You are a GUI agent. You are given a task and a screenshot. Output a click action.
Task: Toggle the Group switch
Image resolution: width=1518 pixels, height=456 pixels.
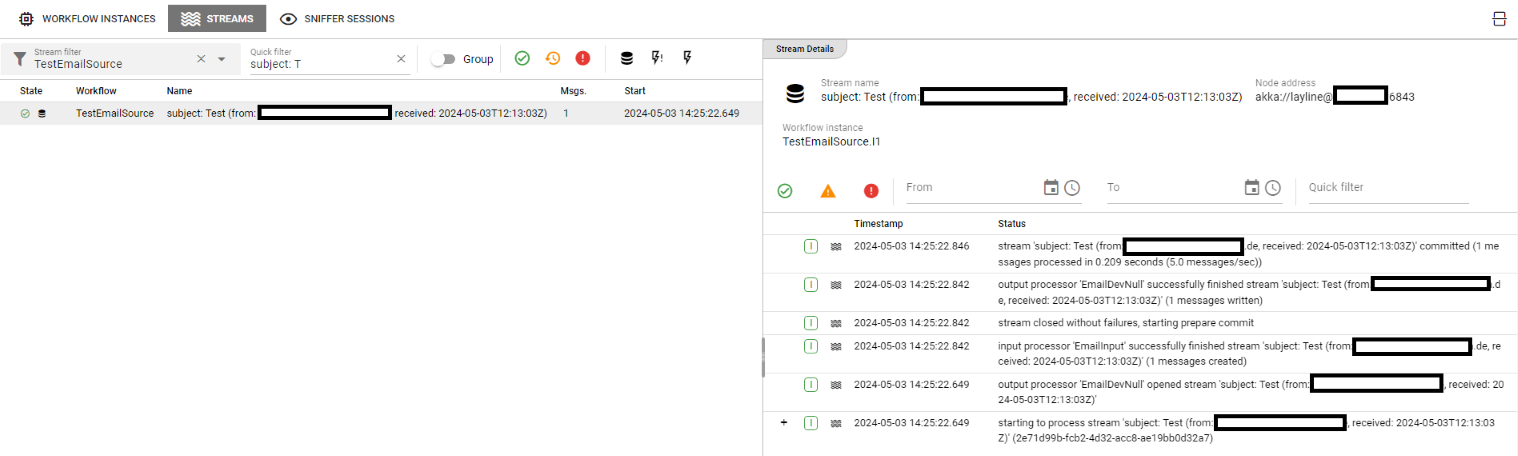pyautogui.click(x=443, y=59)
